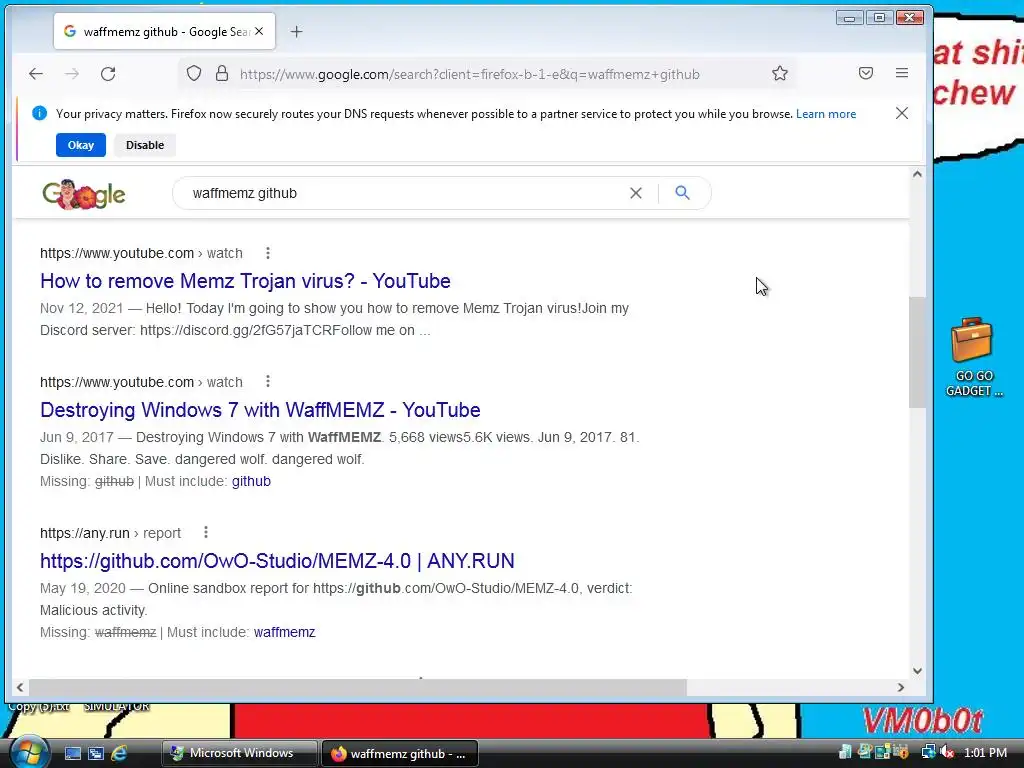This screenshot has width=1024, height=768.
Task: Click the muted volume tray icon
Action: 946,752
